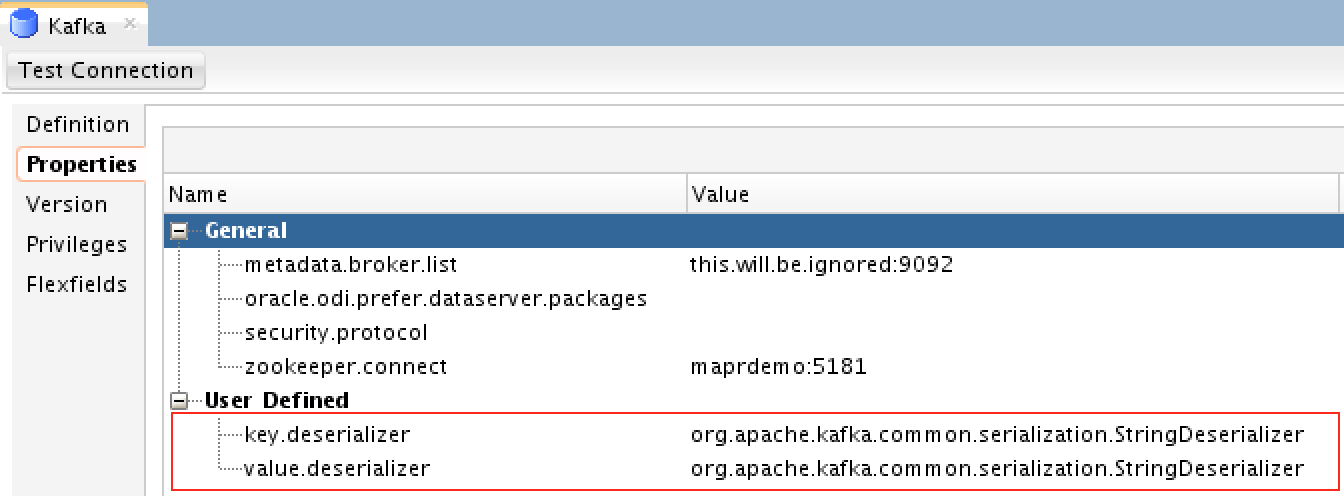
Task: Click the Test Connection button
Action: point(106,71)
